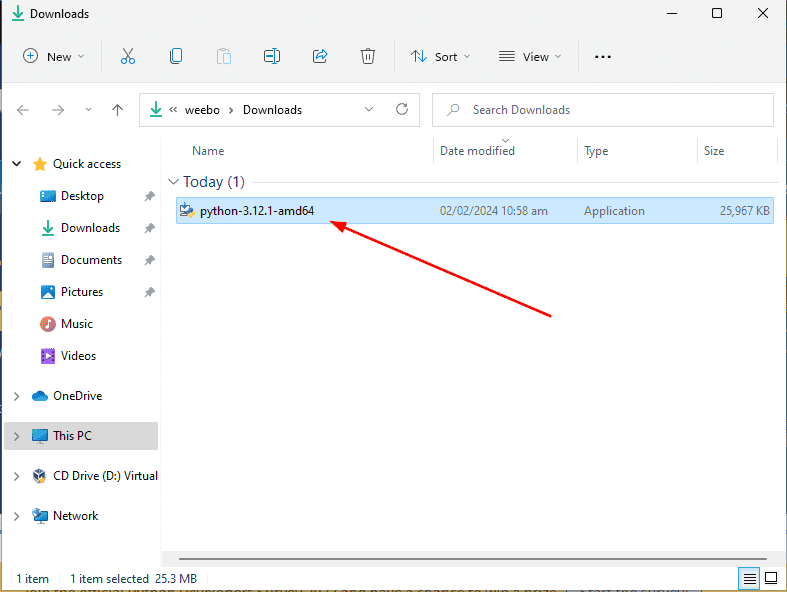Select OneDrive in navigation pane
Screen dimensions: 787x592
pos(77,396)
